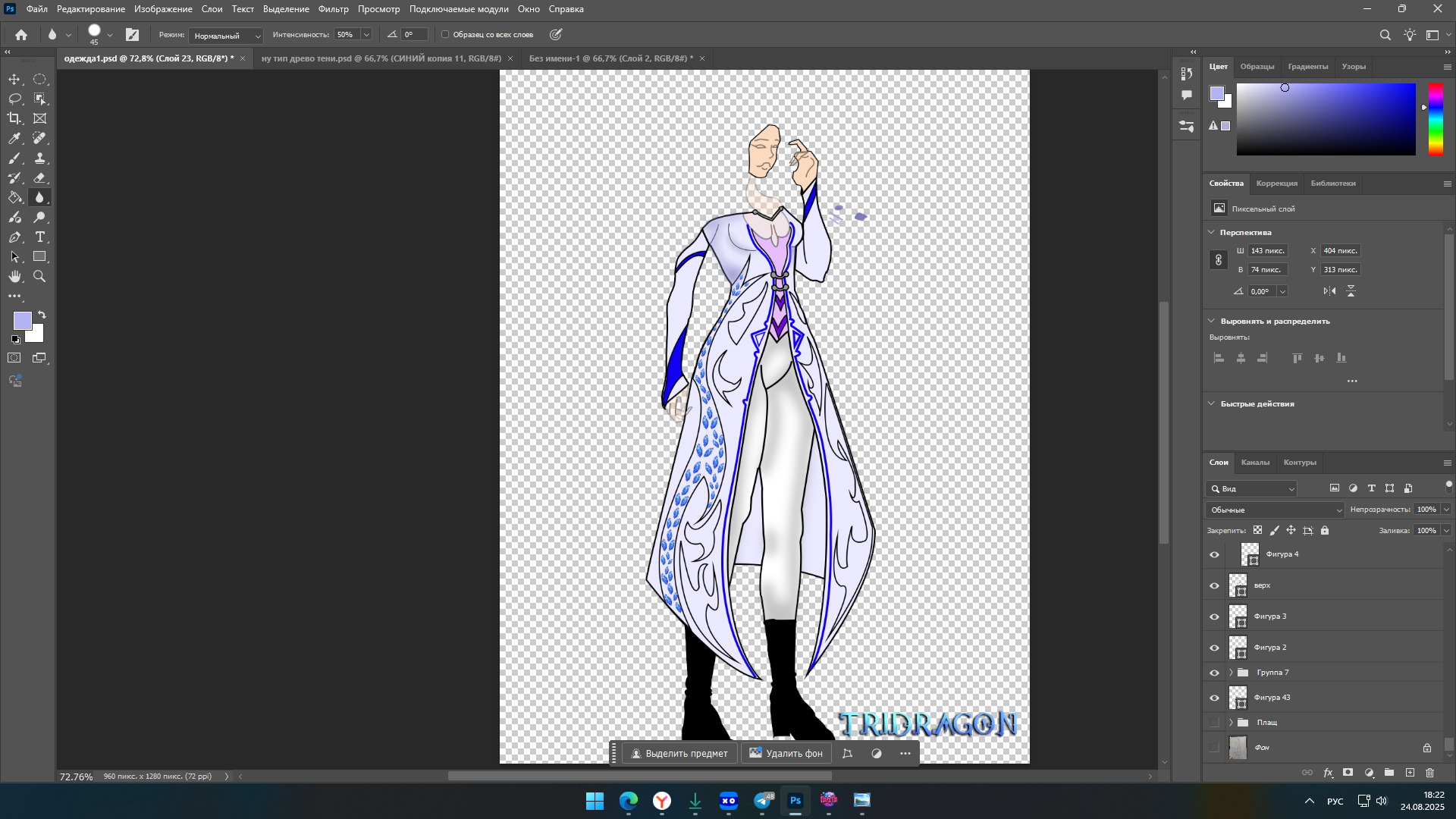Expand the 'Группа 7' layer group

(1231, 673)
